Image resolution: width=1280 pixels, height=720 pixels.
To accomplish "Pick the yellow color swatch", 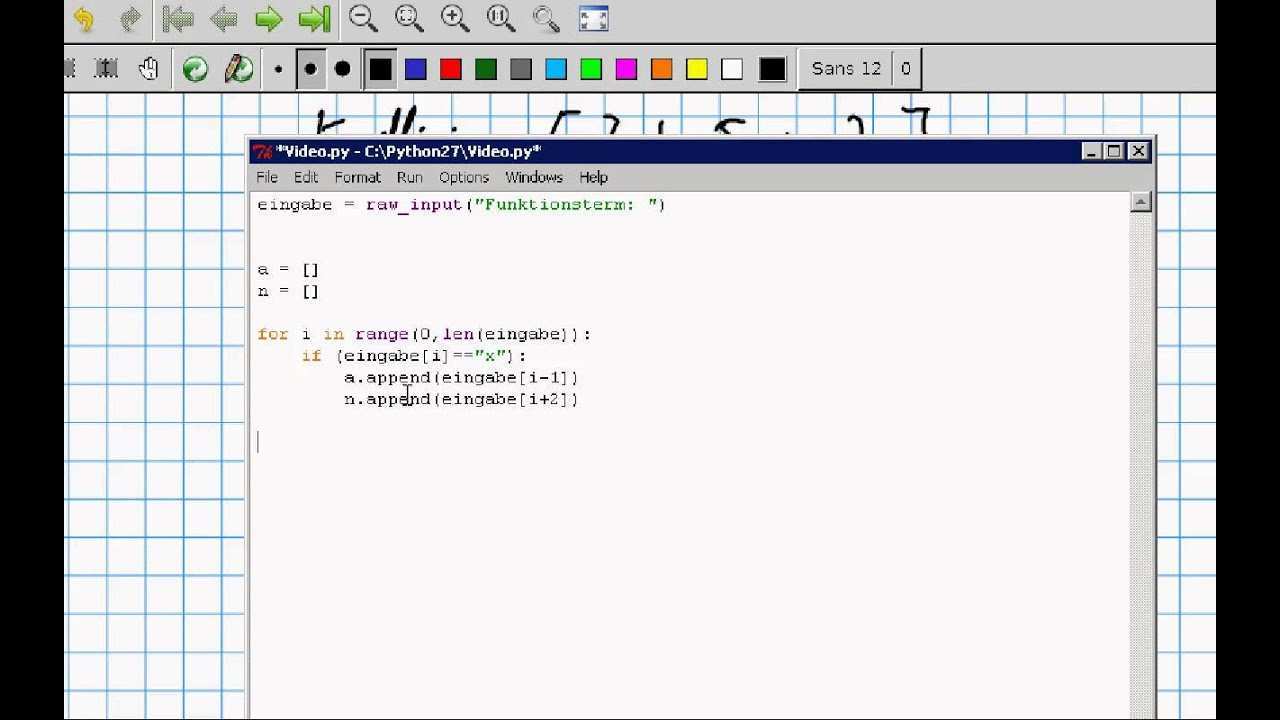I will pos(697,69).
